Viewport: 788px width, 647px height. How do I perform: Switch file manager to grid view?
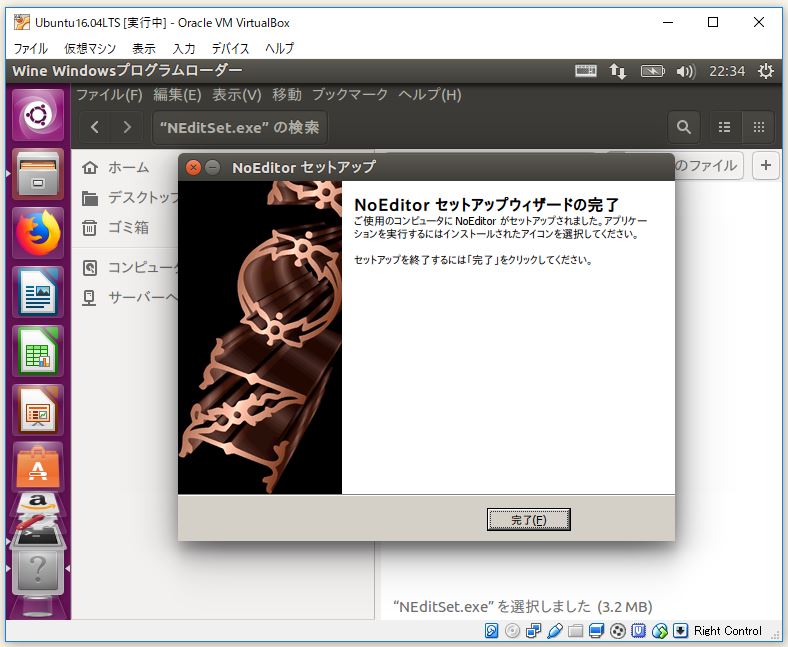tap(759, 127)
